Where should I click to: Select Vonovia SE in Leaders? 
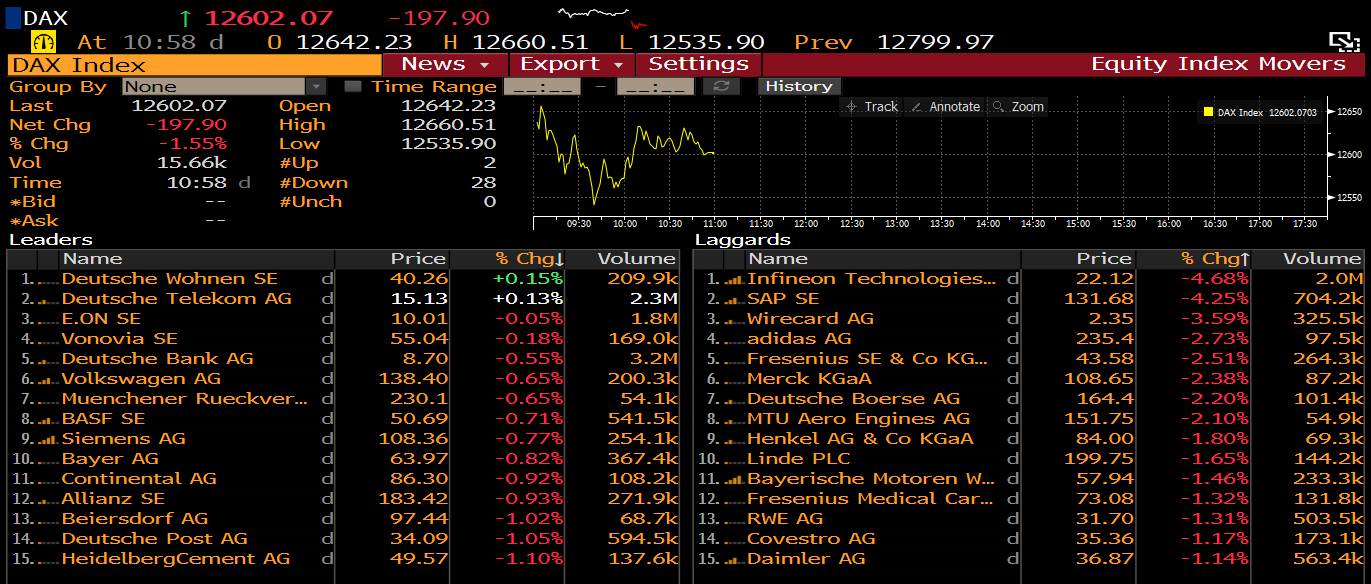(343, 339)
